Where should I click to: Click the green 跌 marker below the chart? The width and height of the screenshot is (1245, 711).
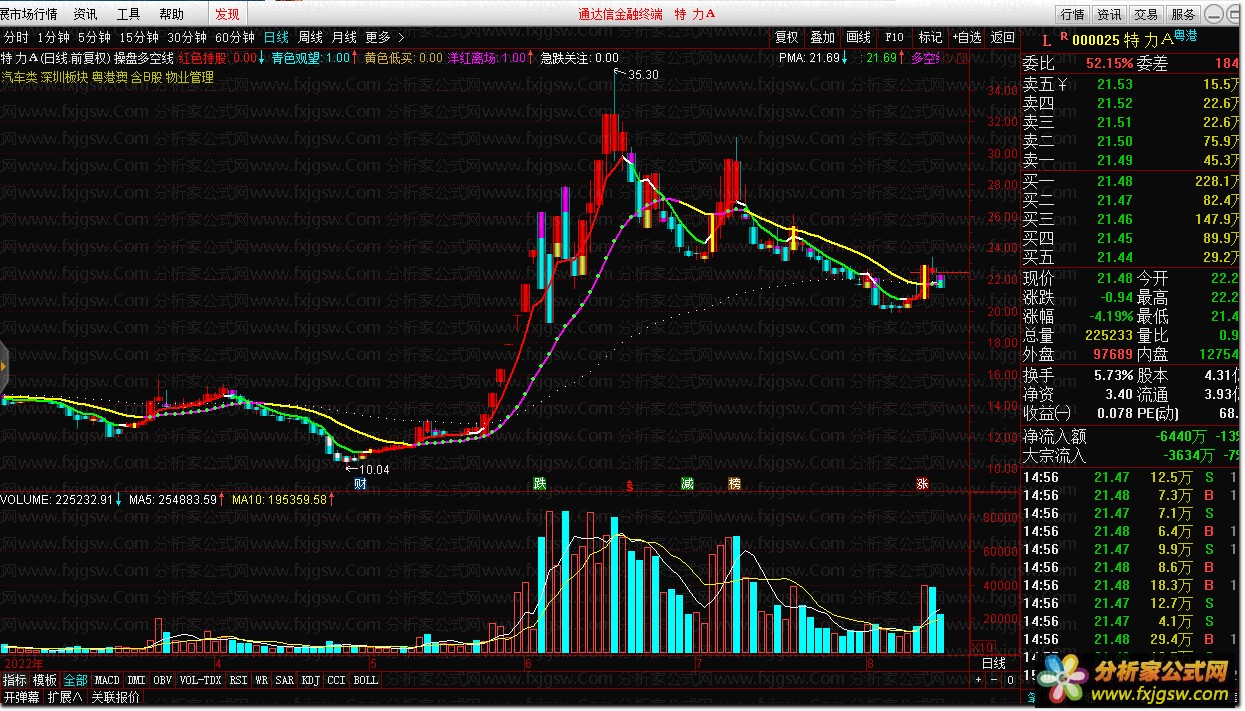click(540, 484)
